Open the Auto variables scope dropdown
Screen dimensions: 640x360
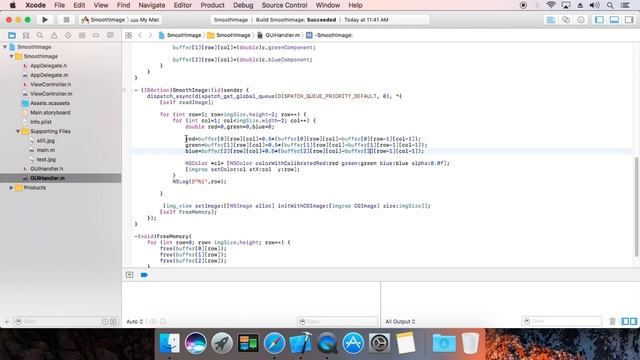pos(135,322)
